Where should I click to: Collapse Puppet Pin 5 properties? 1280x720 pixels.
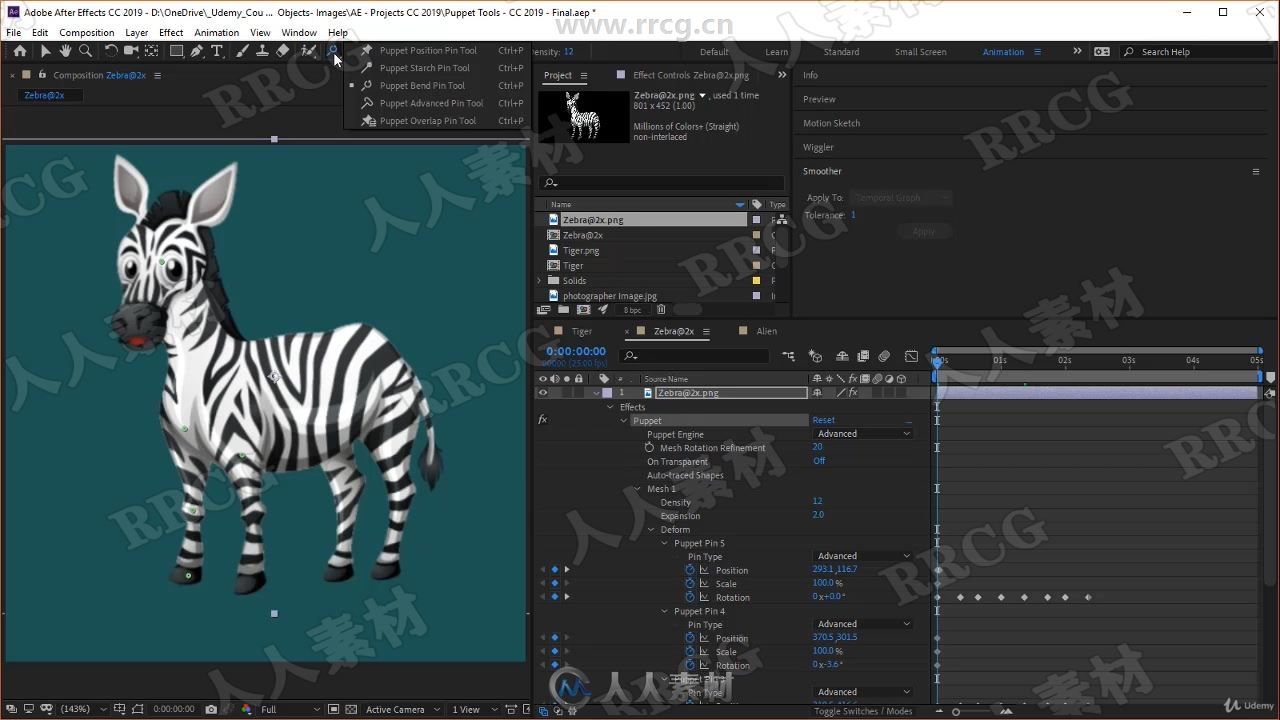[665, 543]
